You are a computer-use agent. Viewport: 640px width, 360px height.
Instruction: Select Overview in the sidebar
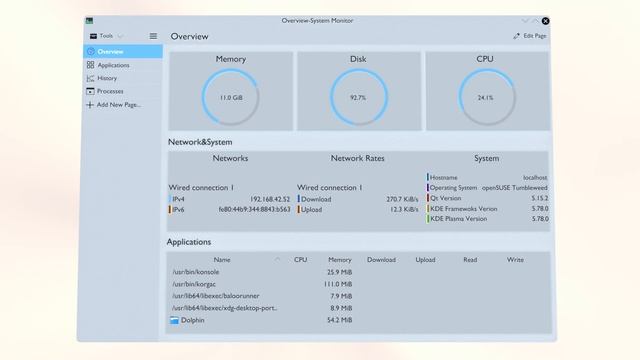123,51
